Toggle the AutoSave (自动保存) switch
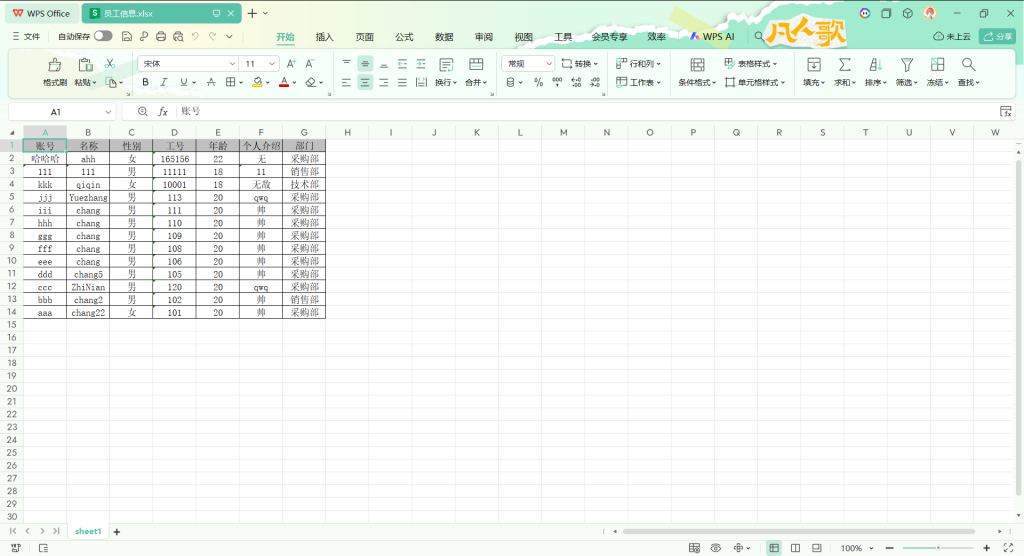1024x556 pixels. (103, 36)
